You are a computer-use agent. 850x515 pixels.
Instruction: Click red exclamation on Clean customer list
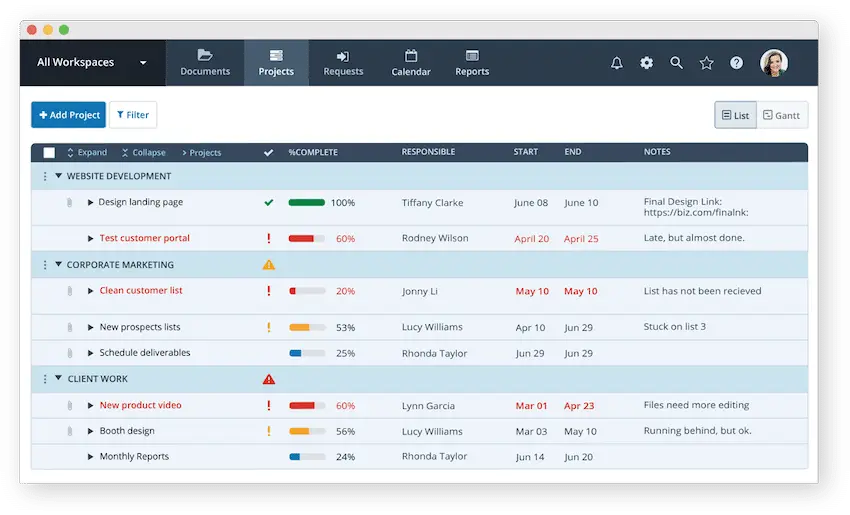(268, 291)
